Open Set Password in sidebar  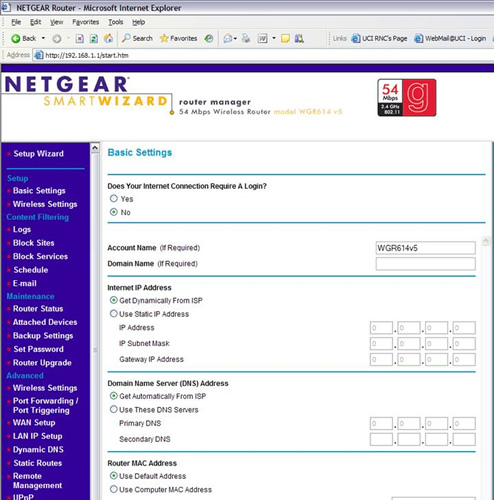click(38, 349)
